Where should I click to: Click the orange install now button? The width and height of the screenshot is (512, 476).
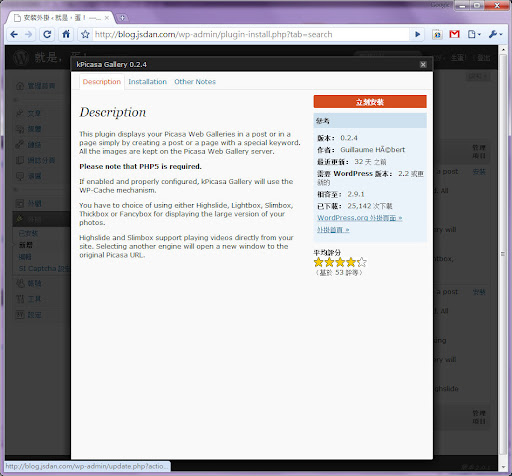click(x=370, y=102)
